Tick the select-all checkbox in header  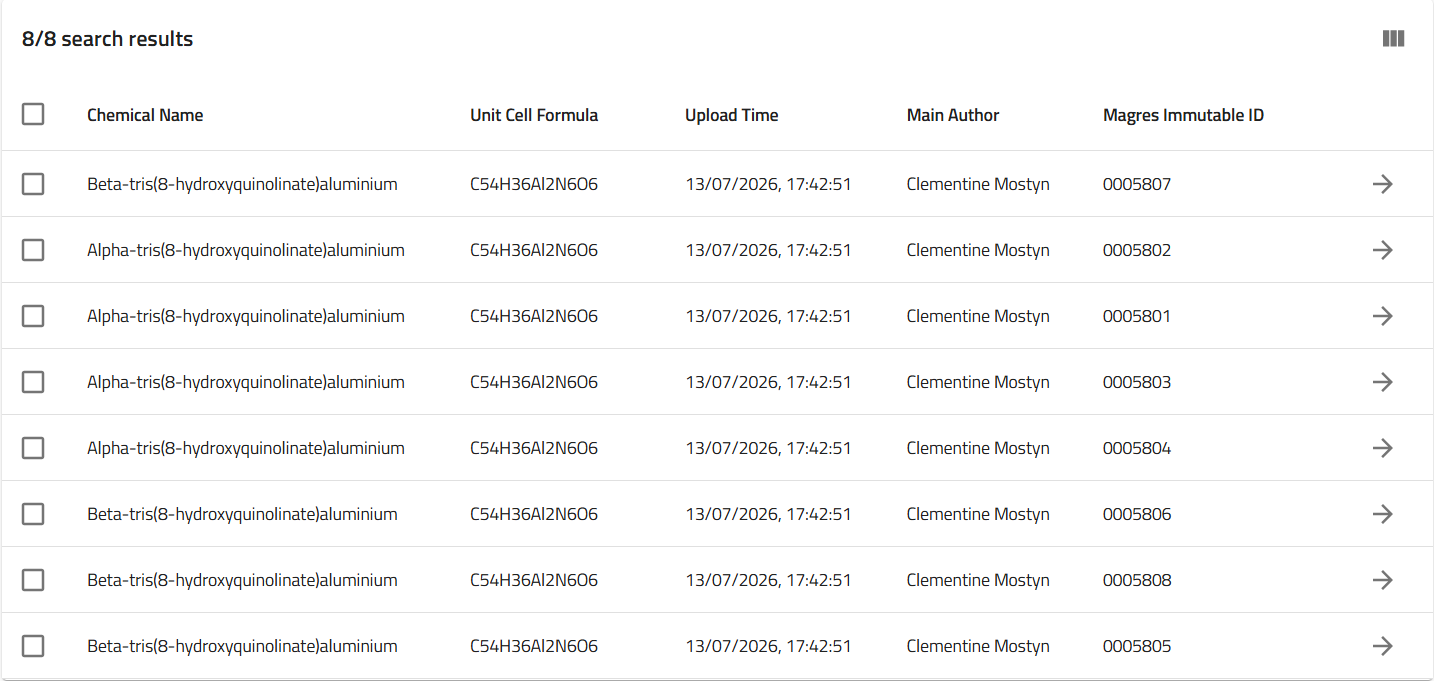(33, 114)
